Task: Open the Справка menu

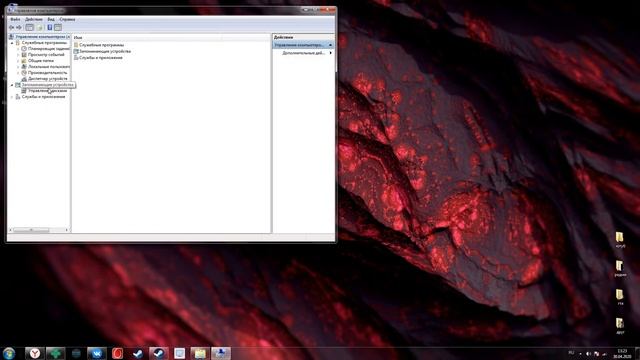Action: [67, 19]
